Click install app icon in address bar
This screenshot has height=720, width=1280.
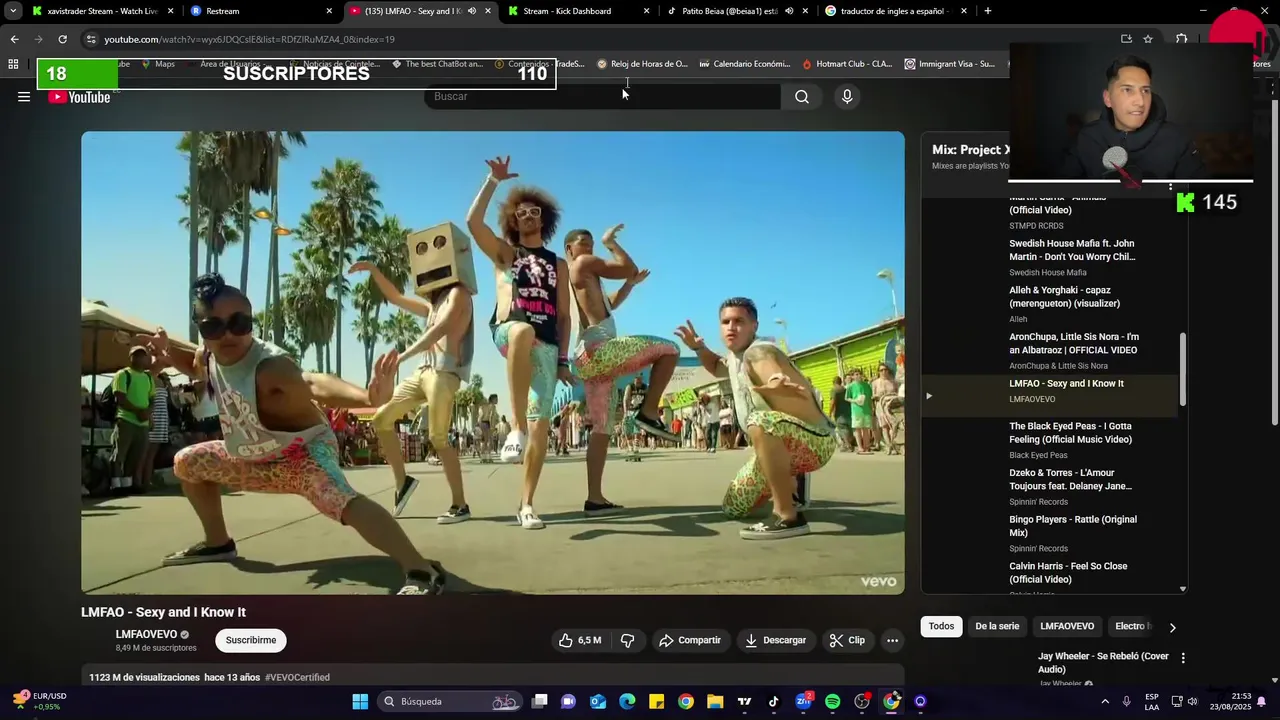1126,39
